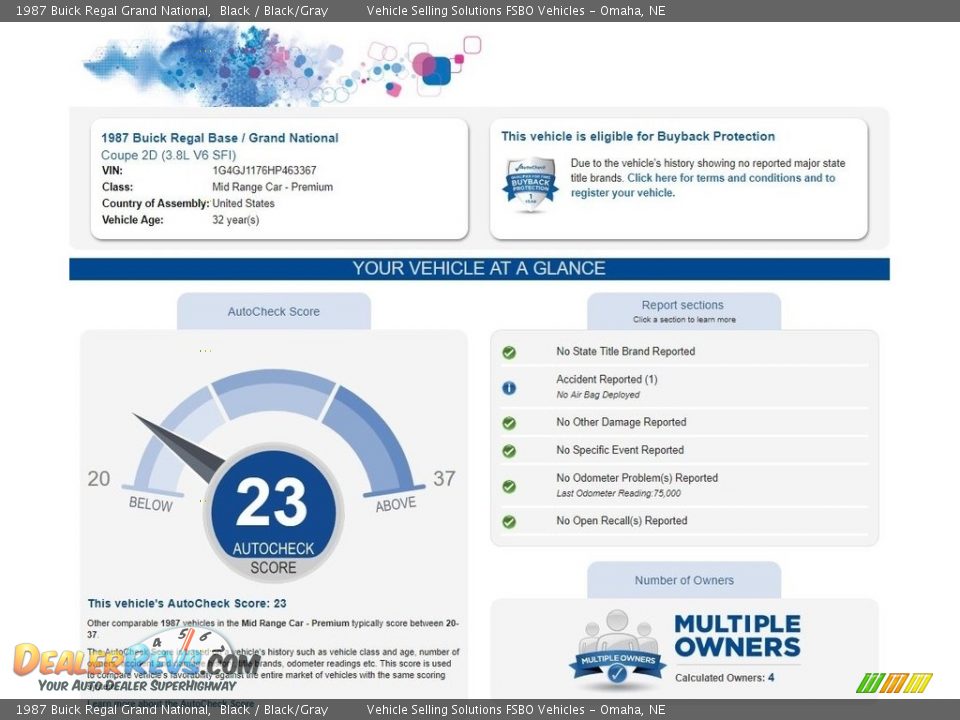Image resolution: width=960 pixels, height=720 pixels.
Task: Open the Number of Owners tab
Action: click(x=684, y=580)
